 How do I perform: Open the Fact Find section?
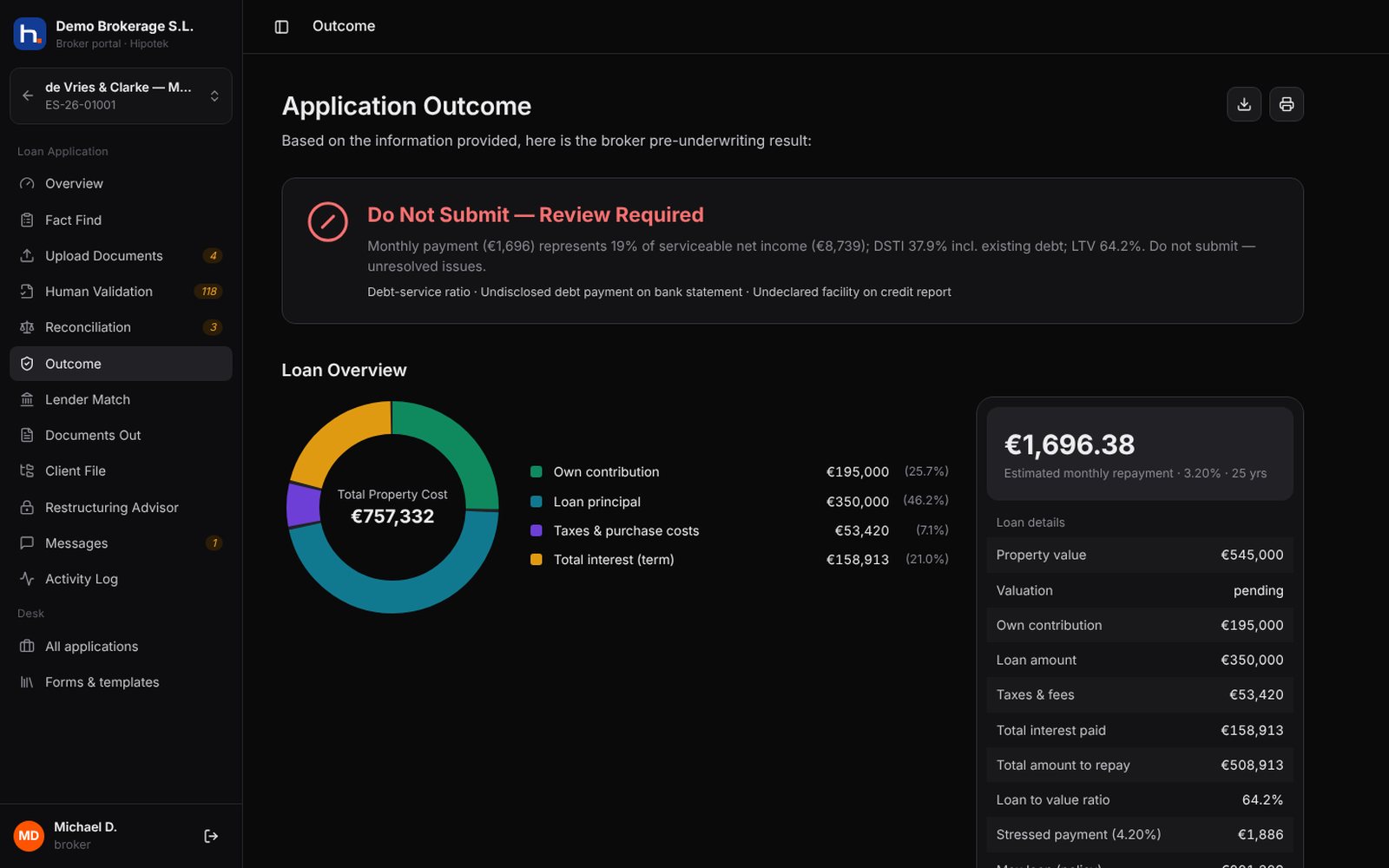click(x=121, y=220)
